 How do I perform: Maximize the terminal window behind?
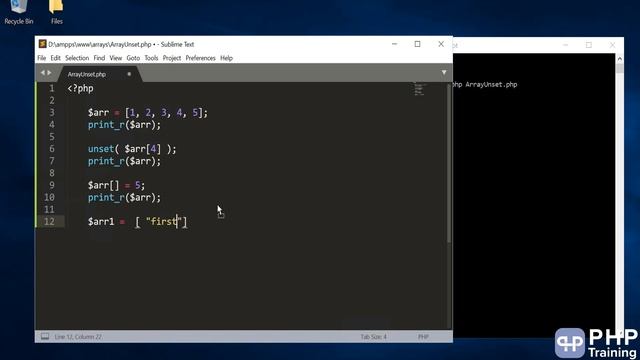[x=589, y=45]
